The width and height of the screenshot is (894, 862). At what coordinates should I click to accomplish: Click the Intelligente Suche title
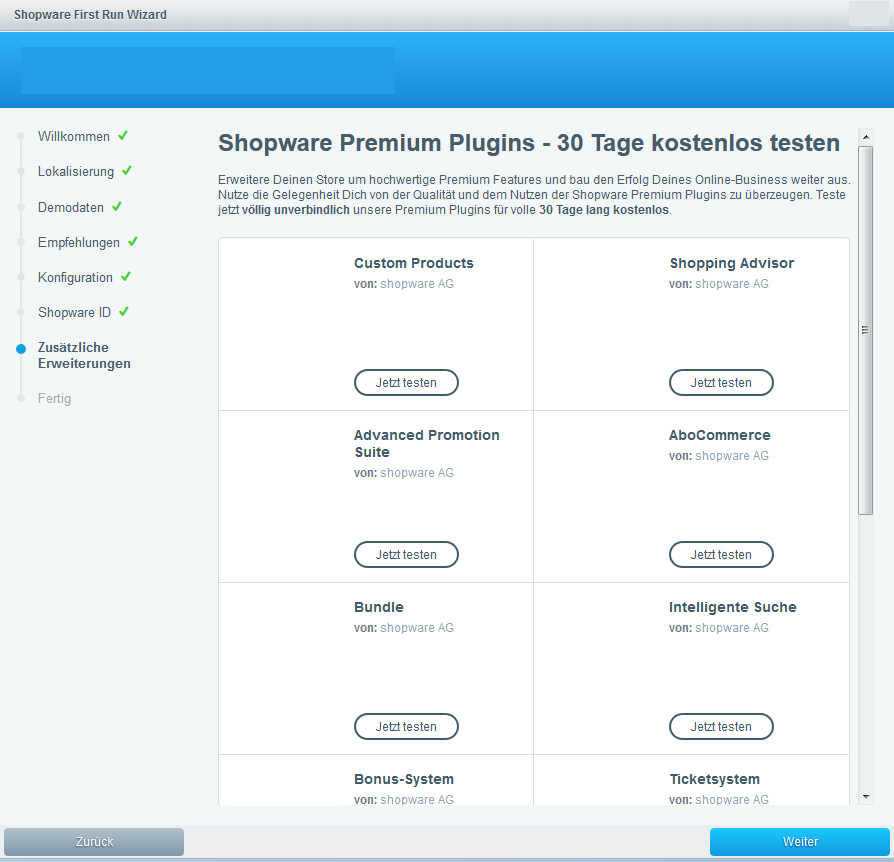(x=733, y=607)
